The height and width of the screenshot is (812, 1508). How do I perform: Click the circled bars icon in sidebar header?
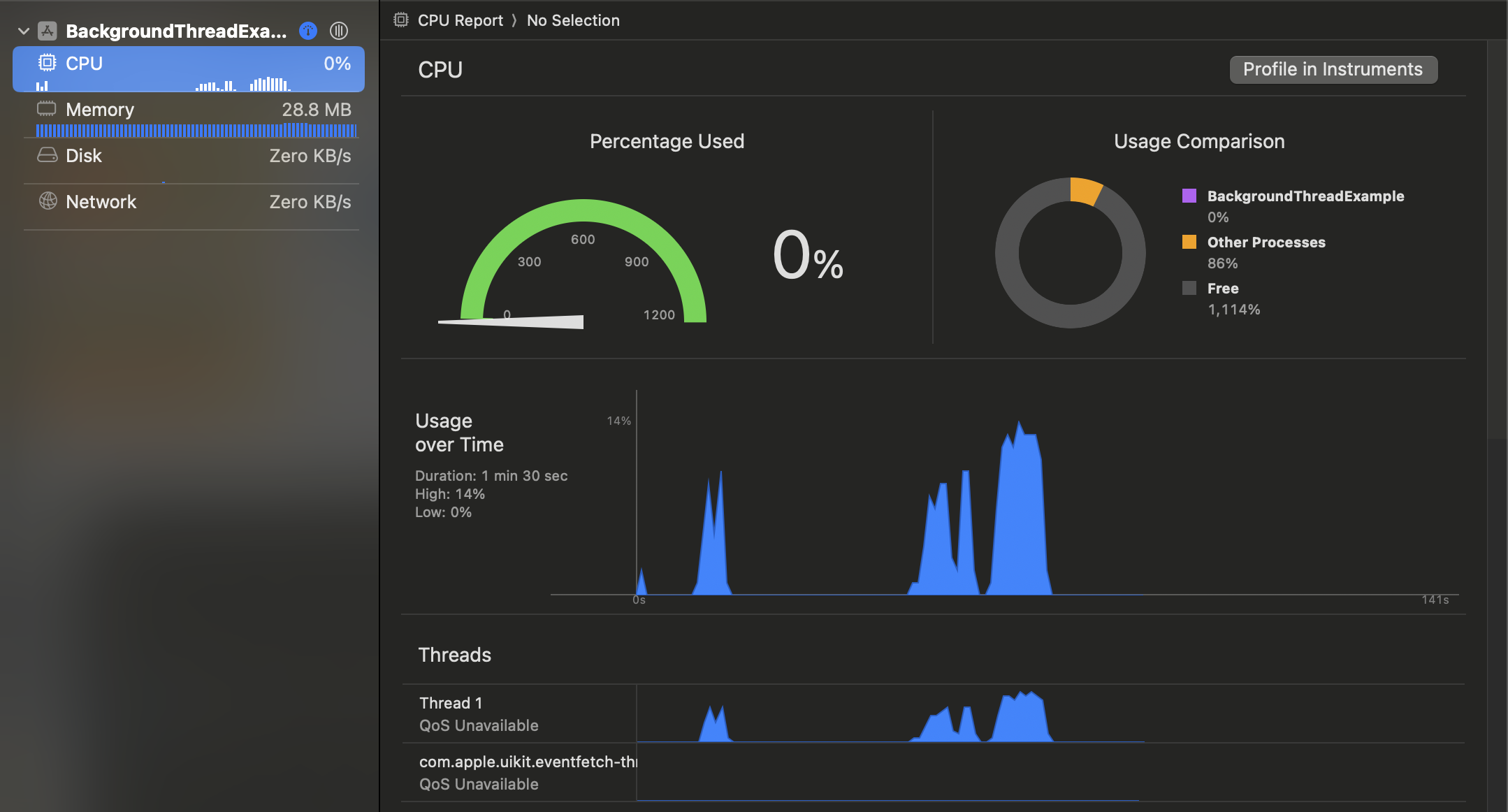[x=339, y=31]
